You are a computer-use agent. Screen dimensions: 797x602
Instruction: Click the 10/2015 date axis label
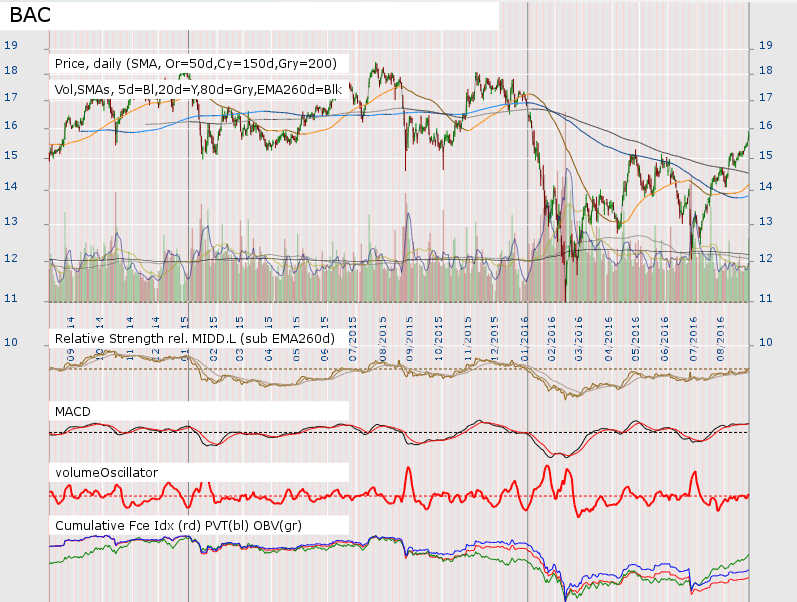coord(439,339)
